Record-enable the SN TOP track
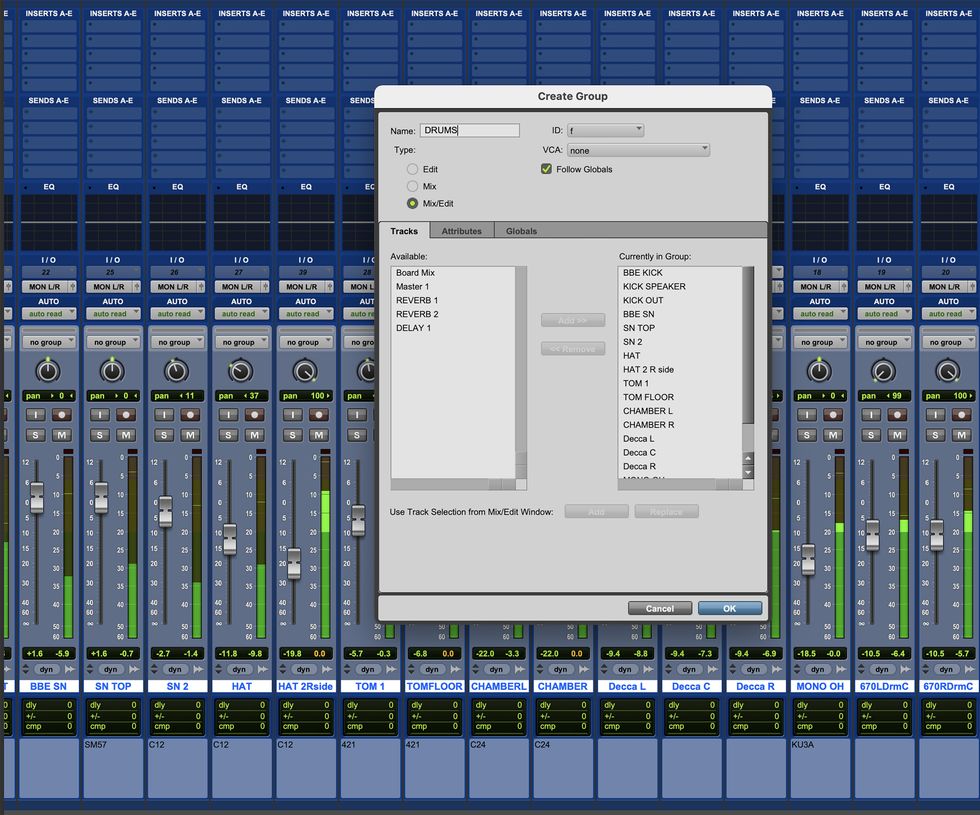 pos(126,414)
